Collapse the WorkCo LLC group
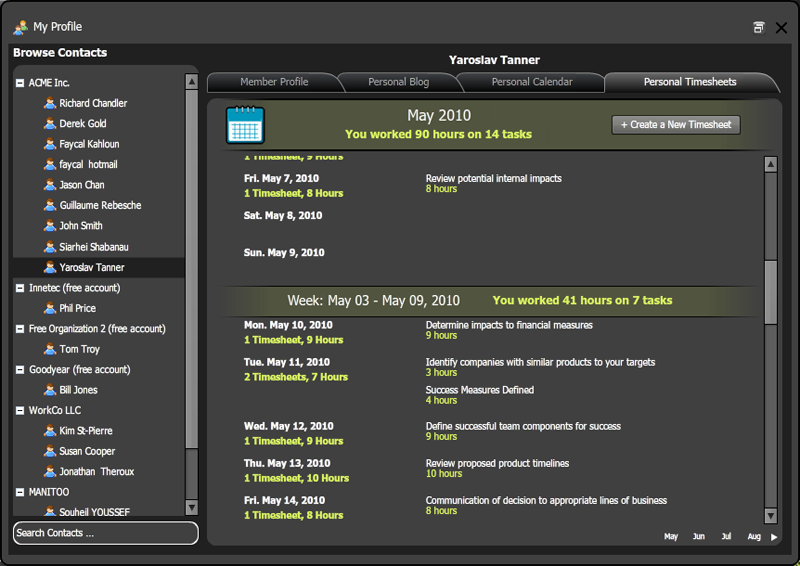 [x=20, y=411]
